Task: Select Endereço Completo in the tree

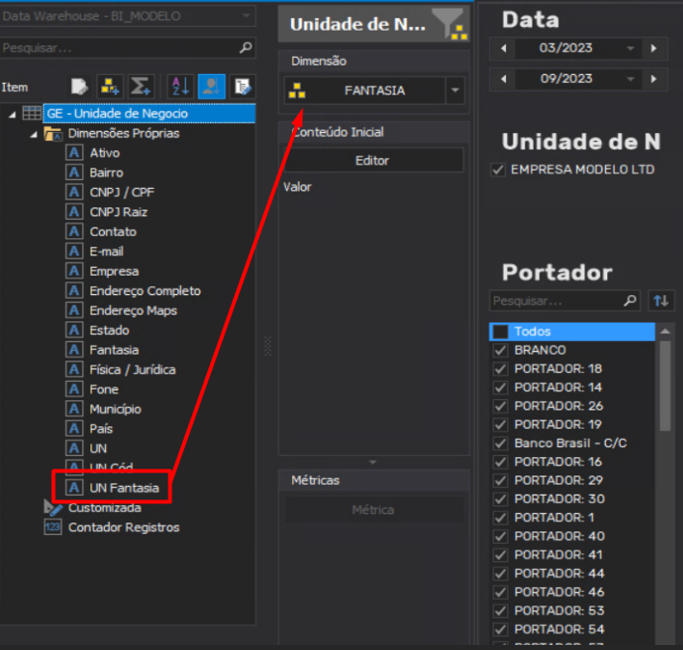Action: pos(145,291)
